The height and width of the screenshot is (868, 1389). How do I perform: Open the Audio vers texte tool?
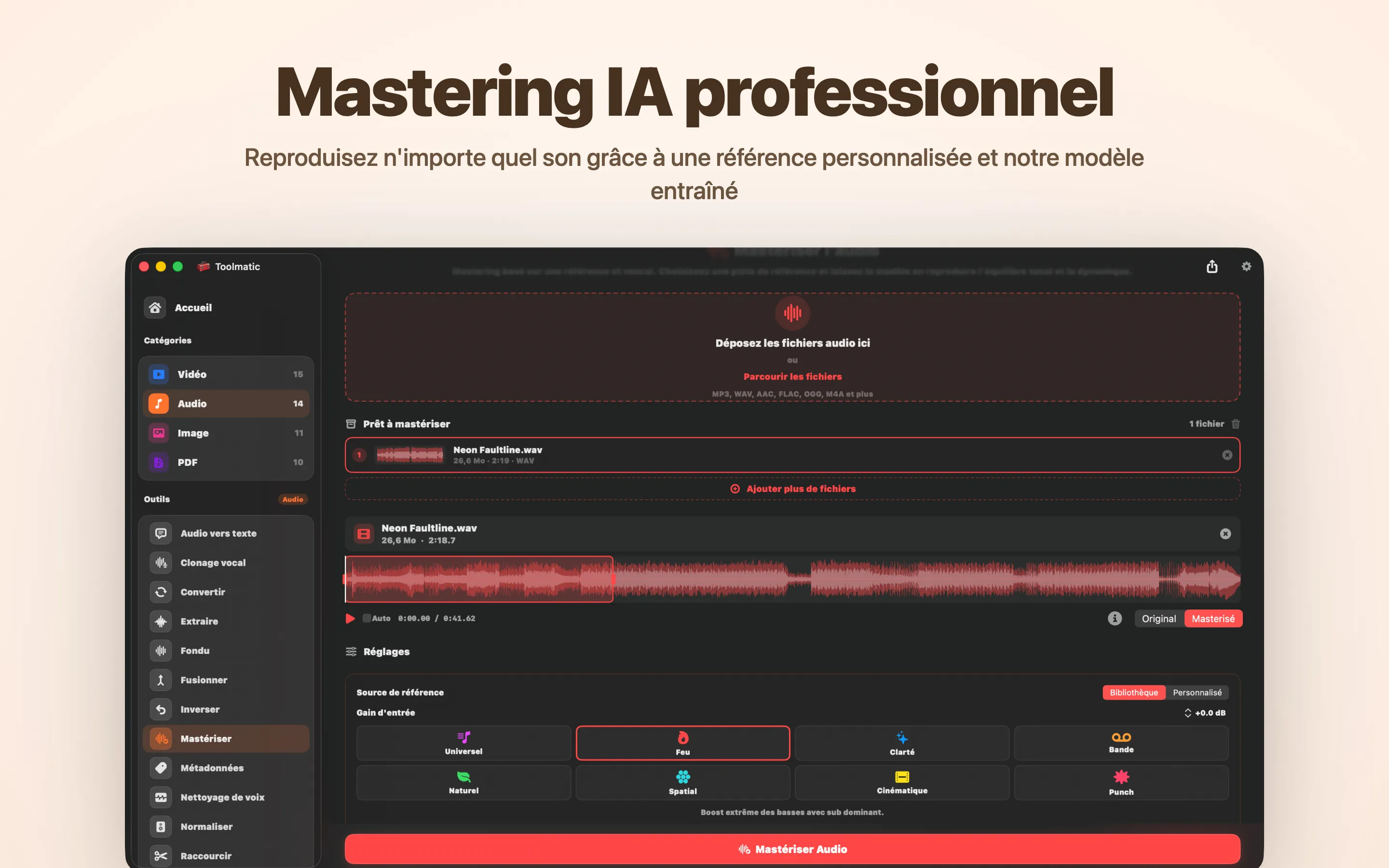click(226, 533)
